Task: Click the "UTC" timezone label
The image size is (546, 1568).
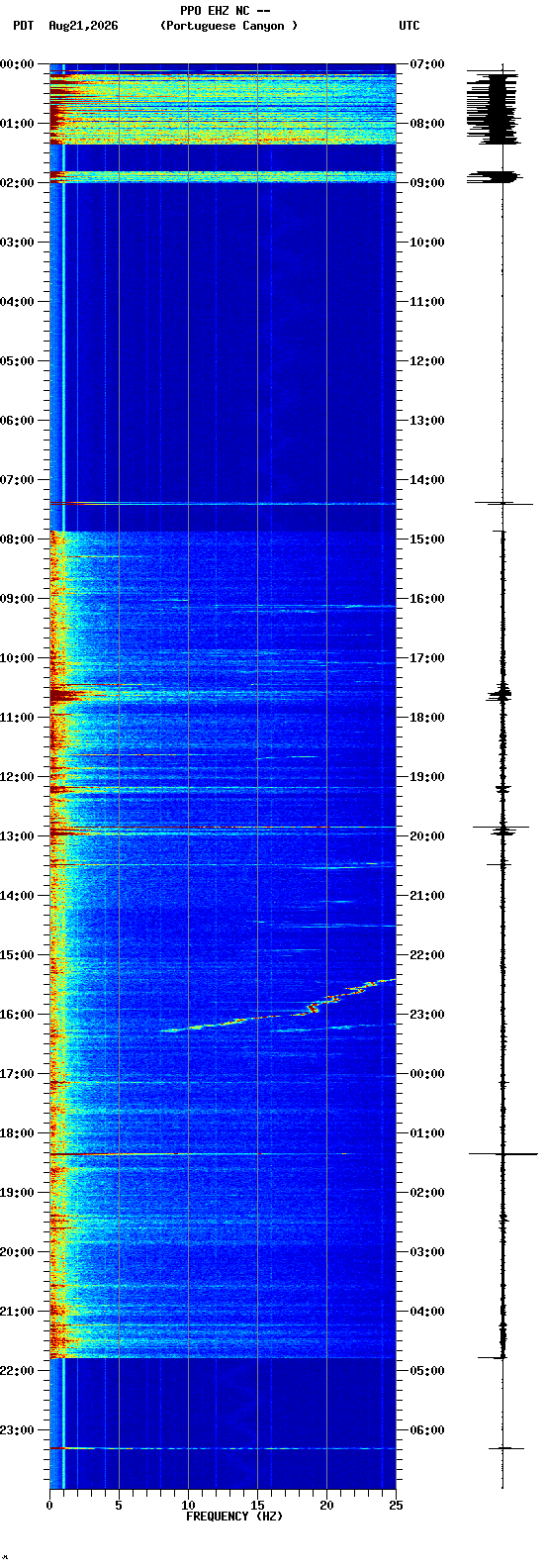Action: pyautogui.click(x=409, y=26)
